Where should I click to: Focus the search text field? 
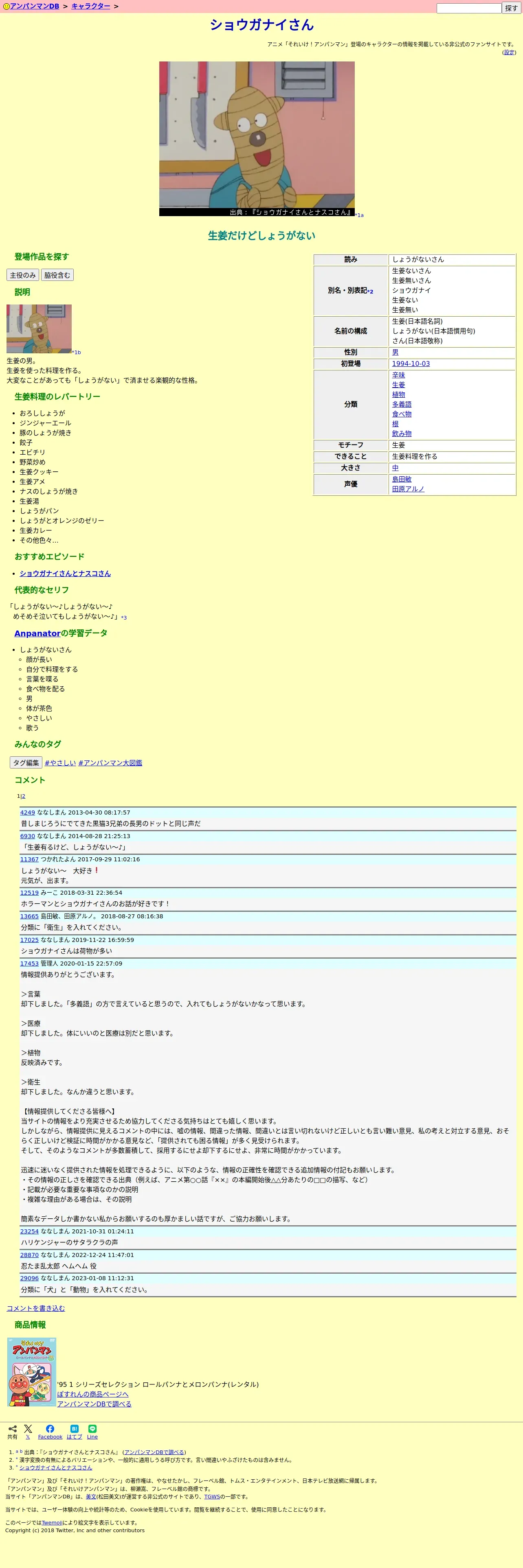click(x=468, y=8)
